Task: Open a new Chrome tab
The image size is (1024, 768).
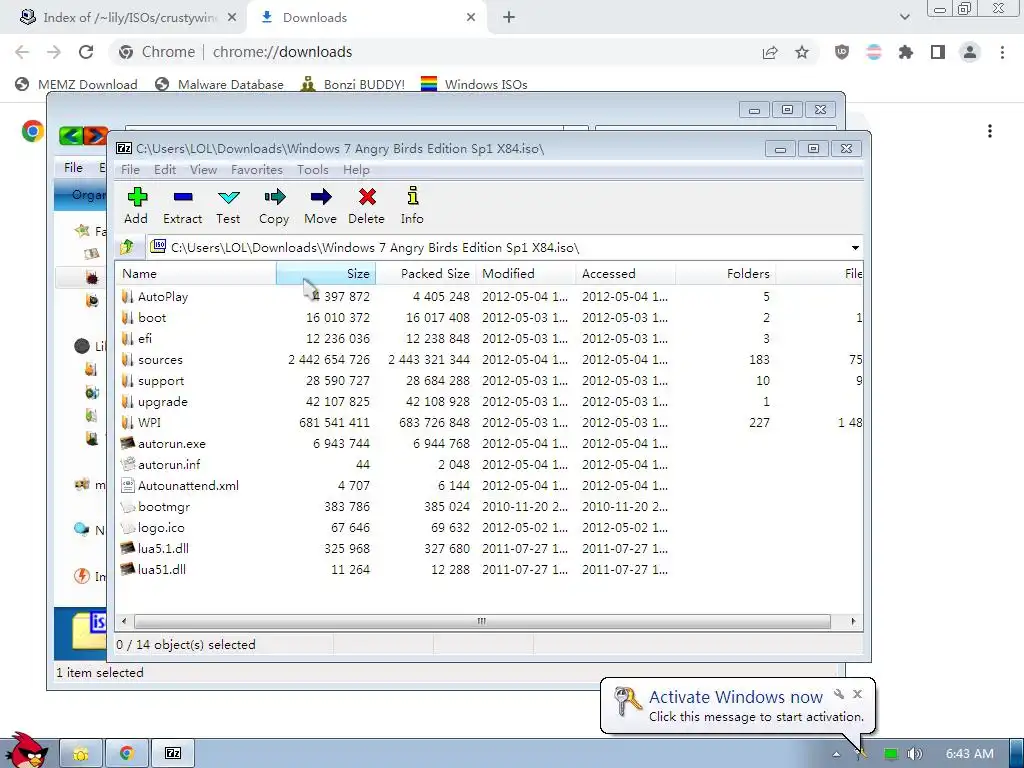Action: click(x=509, y=18)
